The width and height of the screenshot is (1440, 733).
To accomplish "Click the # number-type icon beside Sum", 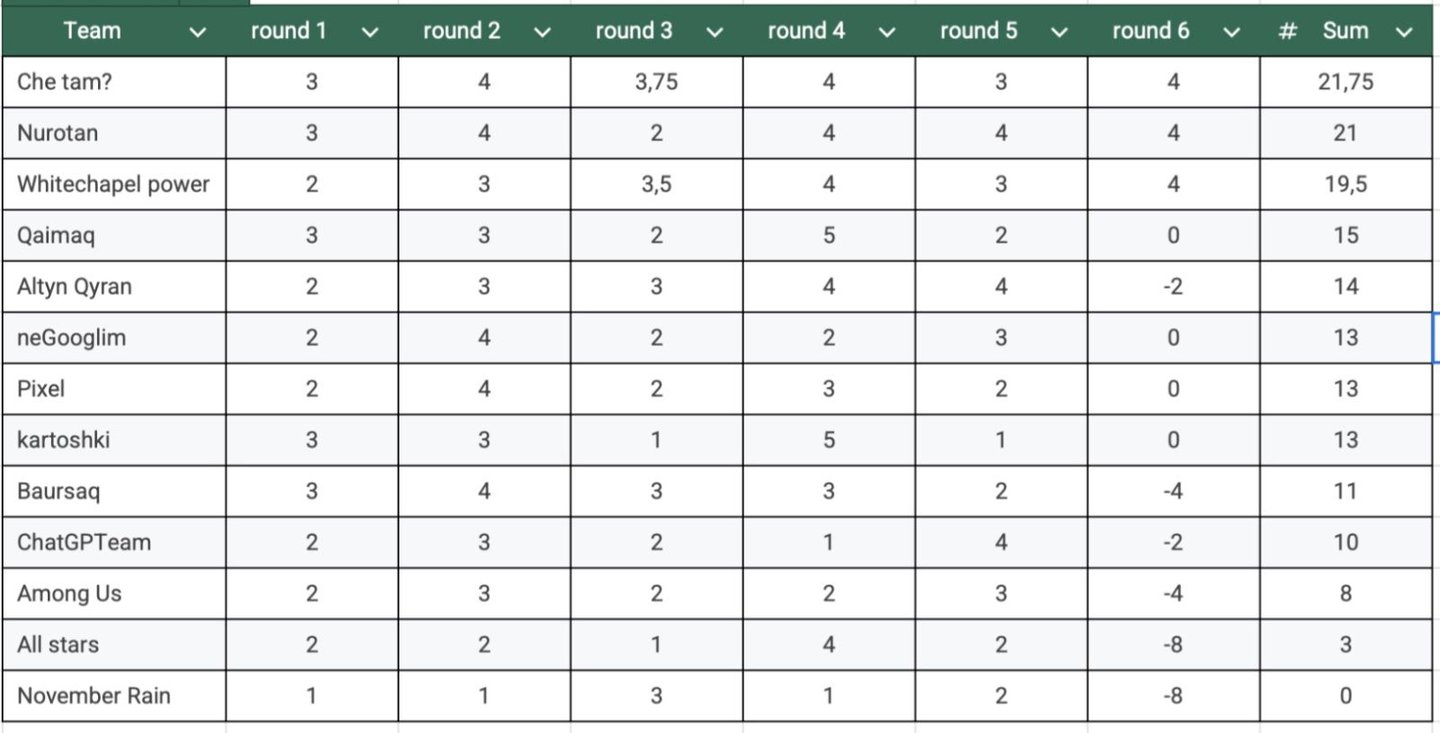I will coord(1288,31).
